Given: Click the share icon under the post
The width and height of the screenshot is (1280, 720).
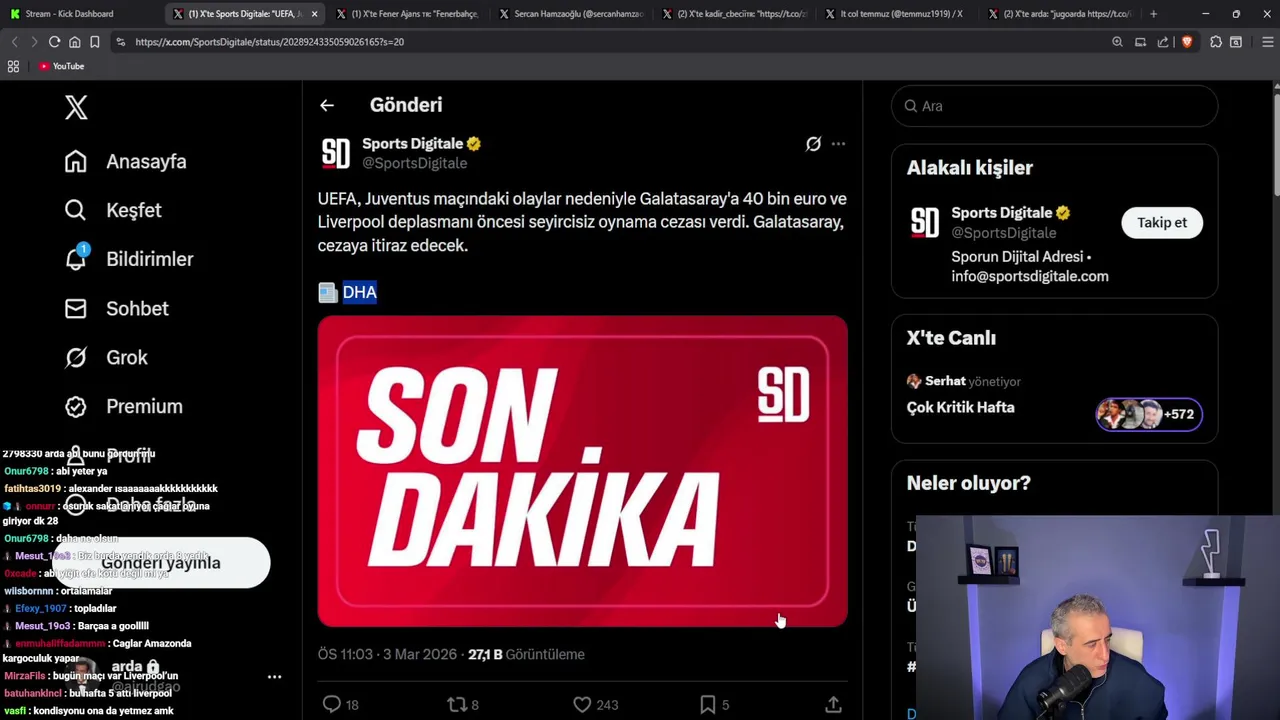Looking at the screenshot, I should (x=833, y=705).
